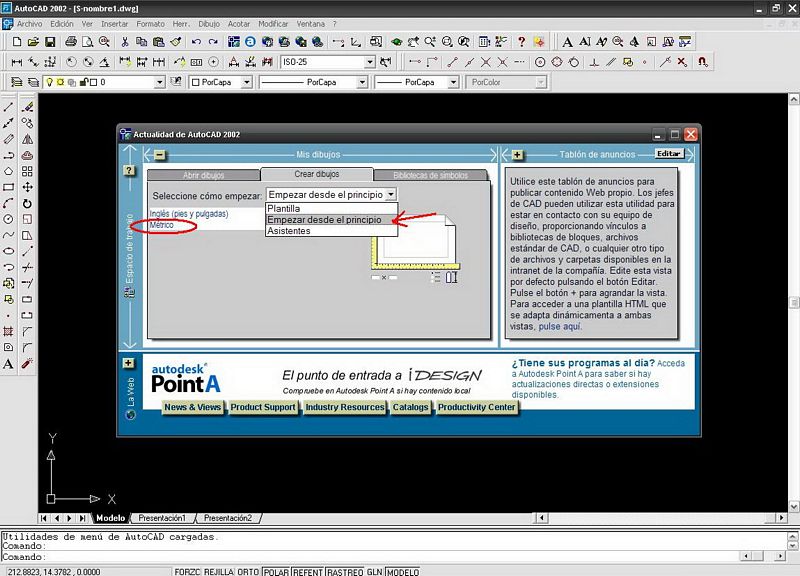
Task: Open the Formato menu
Action: [151, 24]
